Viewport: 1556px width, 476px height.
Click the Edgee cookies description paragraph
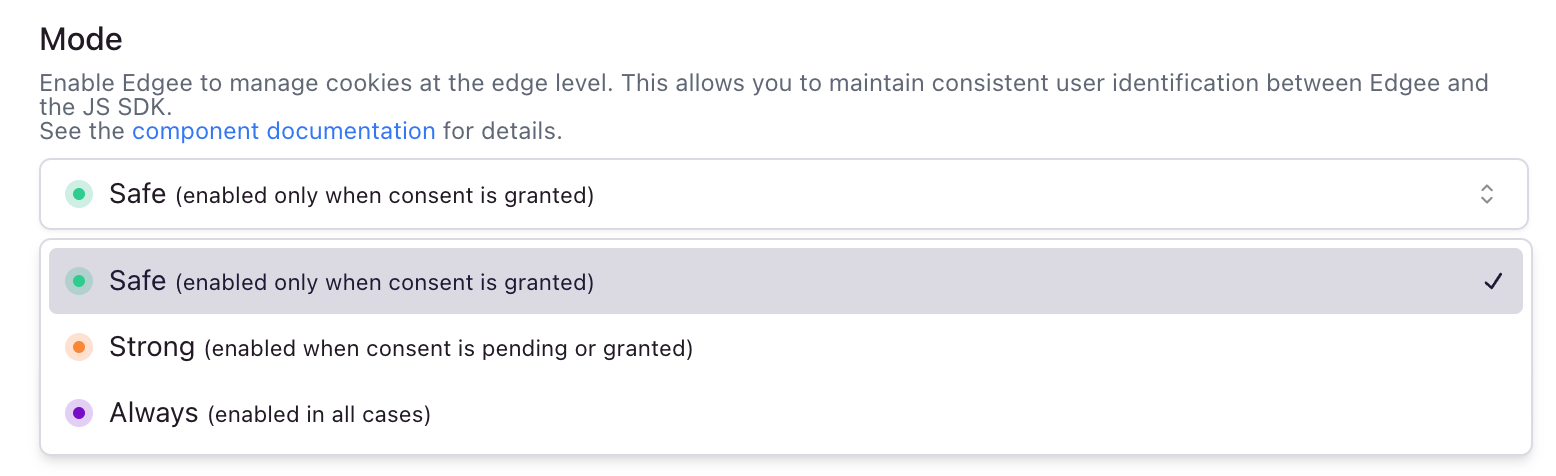(763, 82)
